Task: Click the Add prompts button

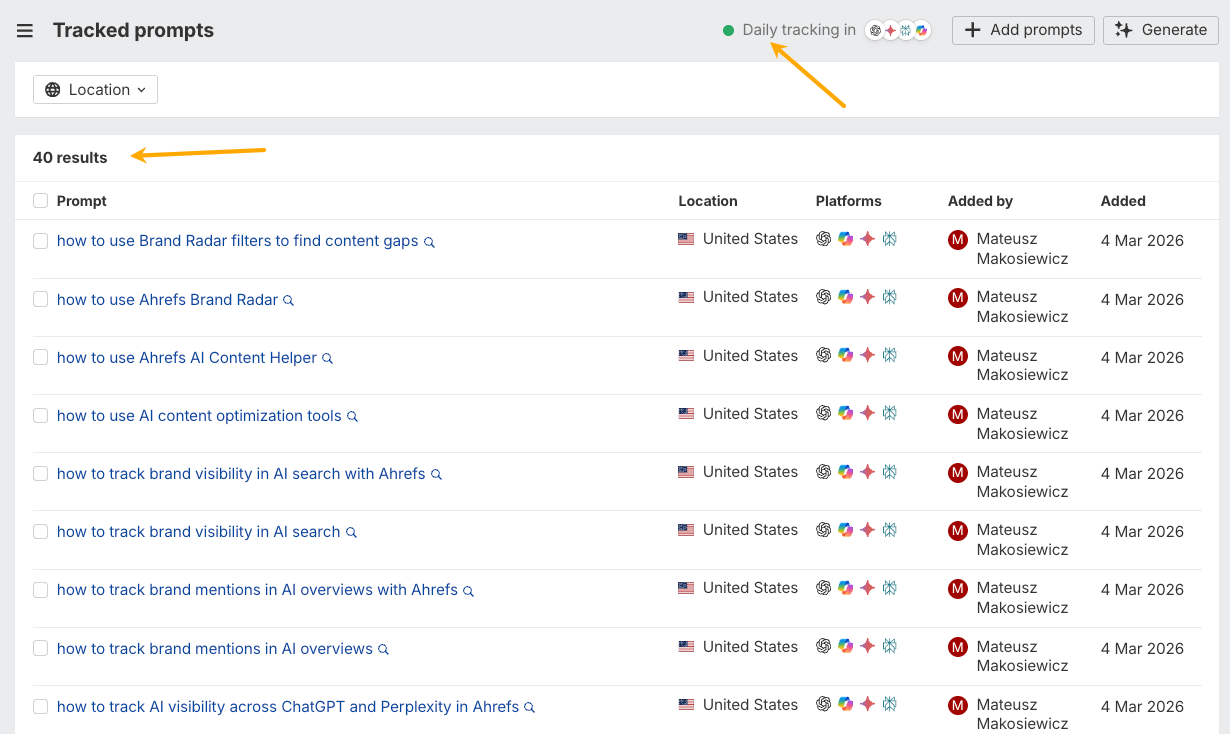Action: (x=1022, y=30)
